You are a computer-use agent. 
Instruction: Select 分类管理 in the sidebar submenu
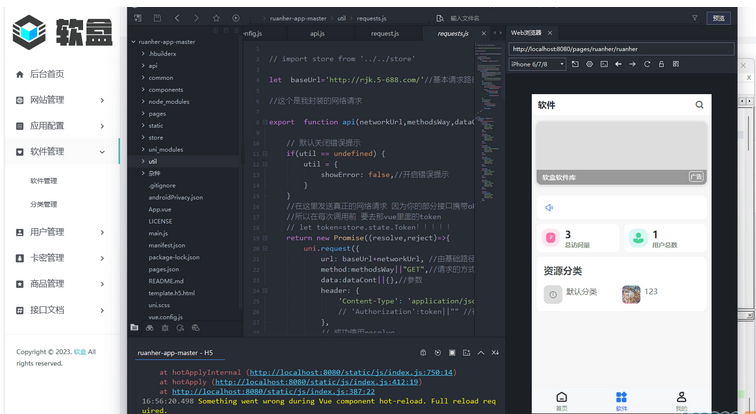(44, 204)
